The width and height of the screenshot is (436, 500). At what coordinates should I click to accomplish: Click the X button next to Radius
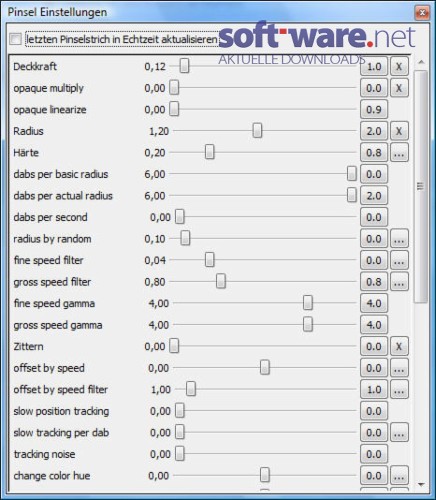(399, 131)
